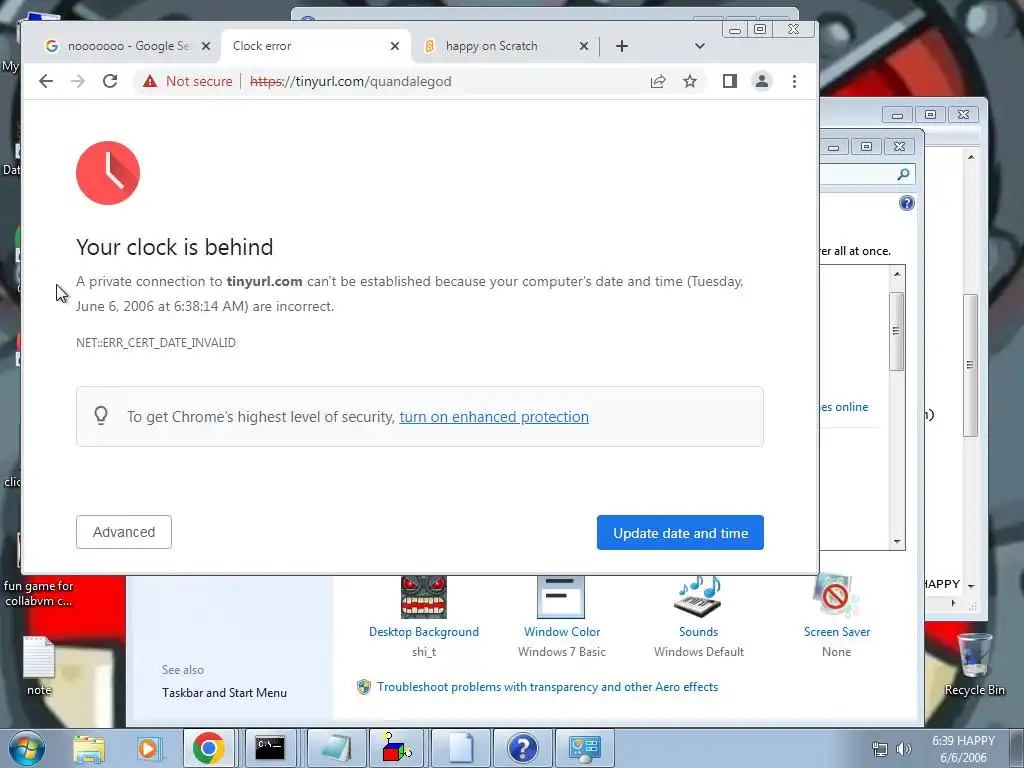Click Update date and time button

[680, 533]
